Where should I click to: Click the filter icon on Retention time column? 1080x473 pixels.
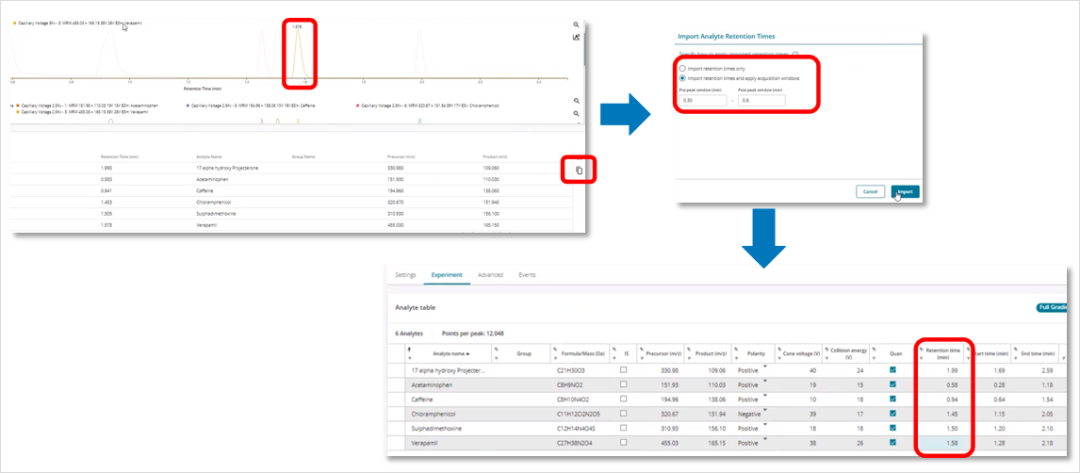920,349
